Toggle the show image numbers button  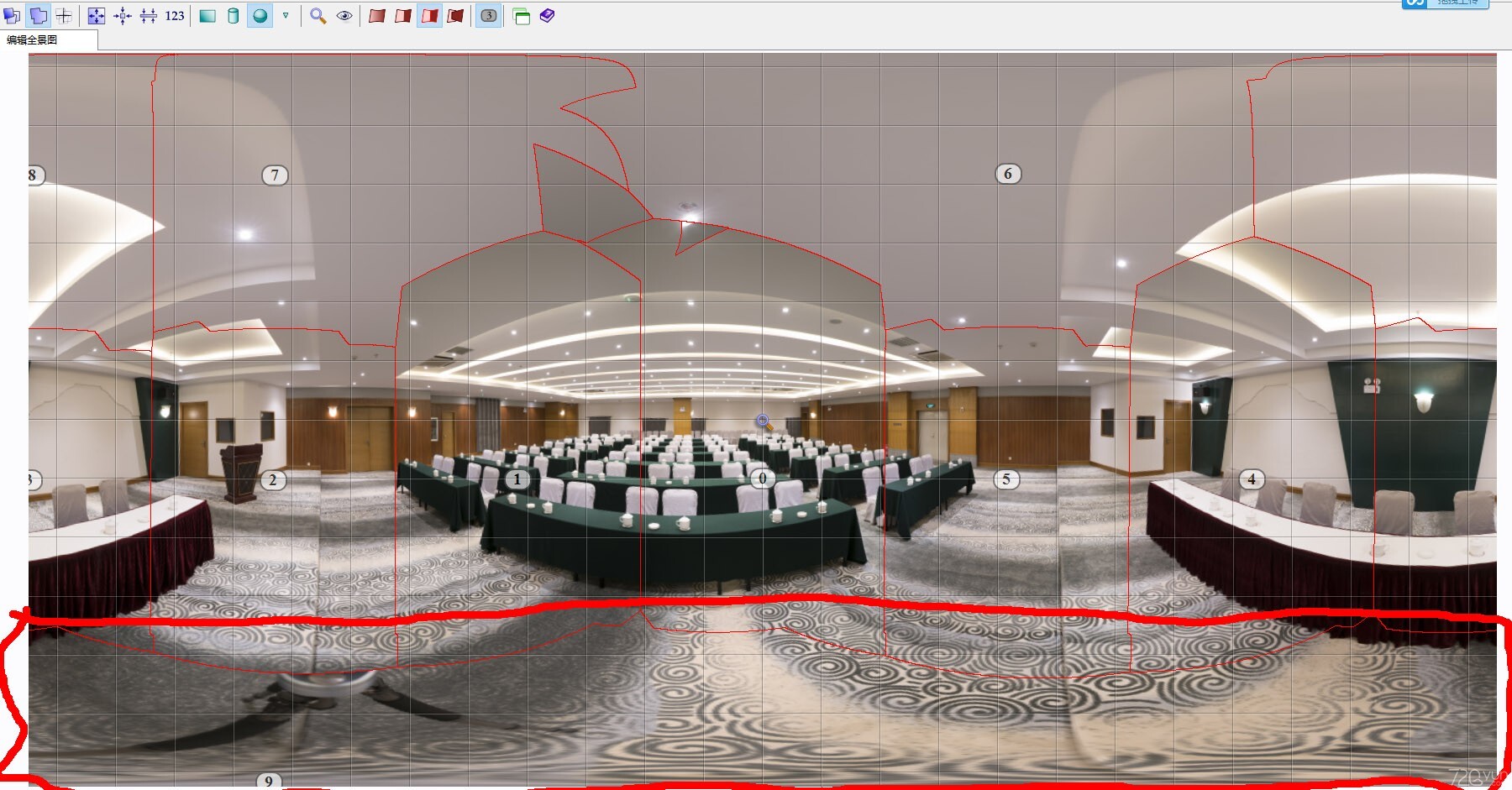coord(489,16)
